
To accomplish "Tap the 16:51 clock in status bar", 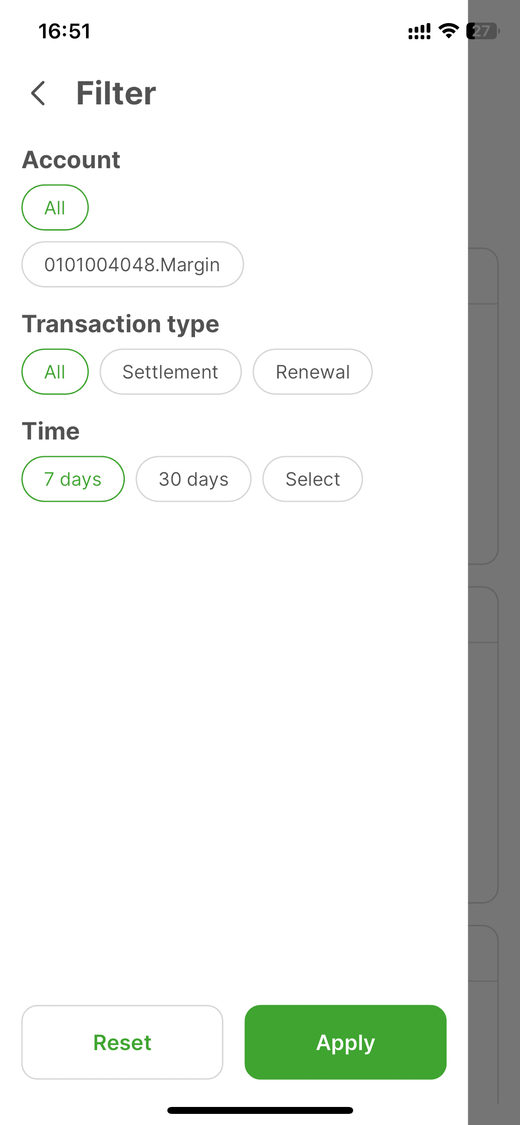I will [x=65, y=32].
